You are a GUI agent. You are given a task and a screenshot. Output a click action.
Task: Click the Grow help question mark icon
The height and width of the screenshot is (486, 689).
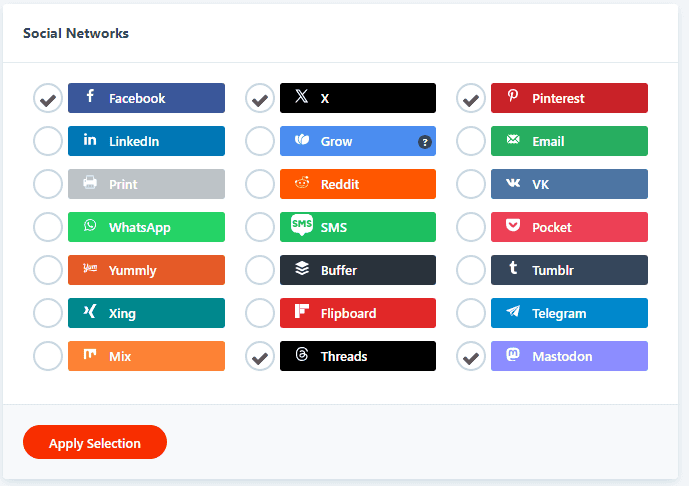coord(424,142)
